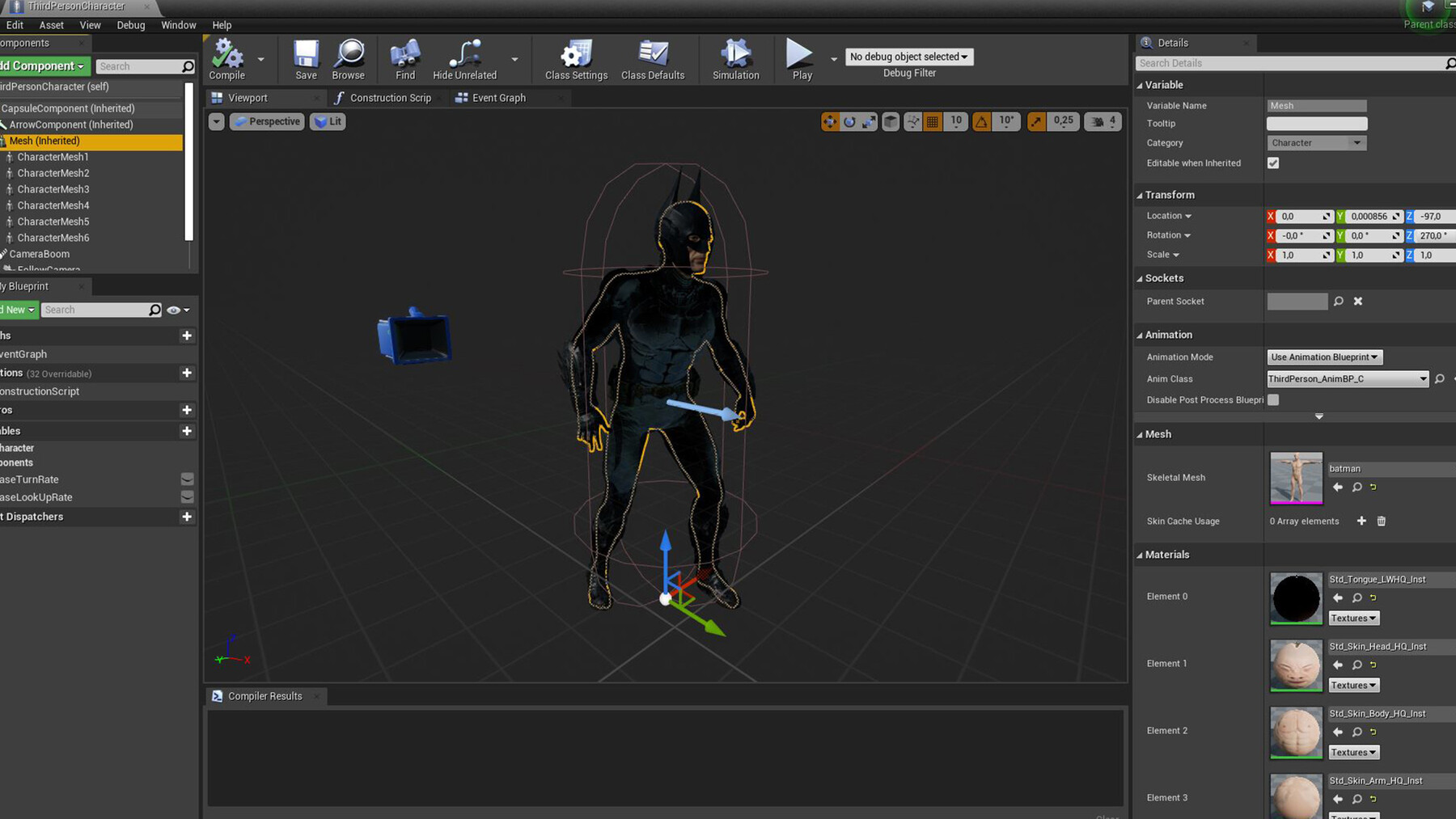1456x819 pixels.
Task: Add new Event Dispatcher plus button
Action: pyautogui.click(x=187, y=517)
